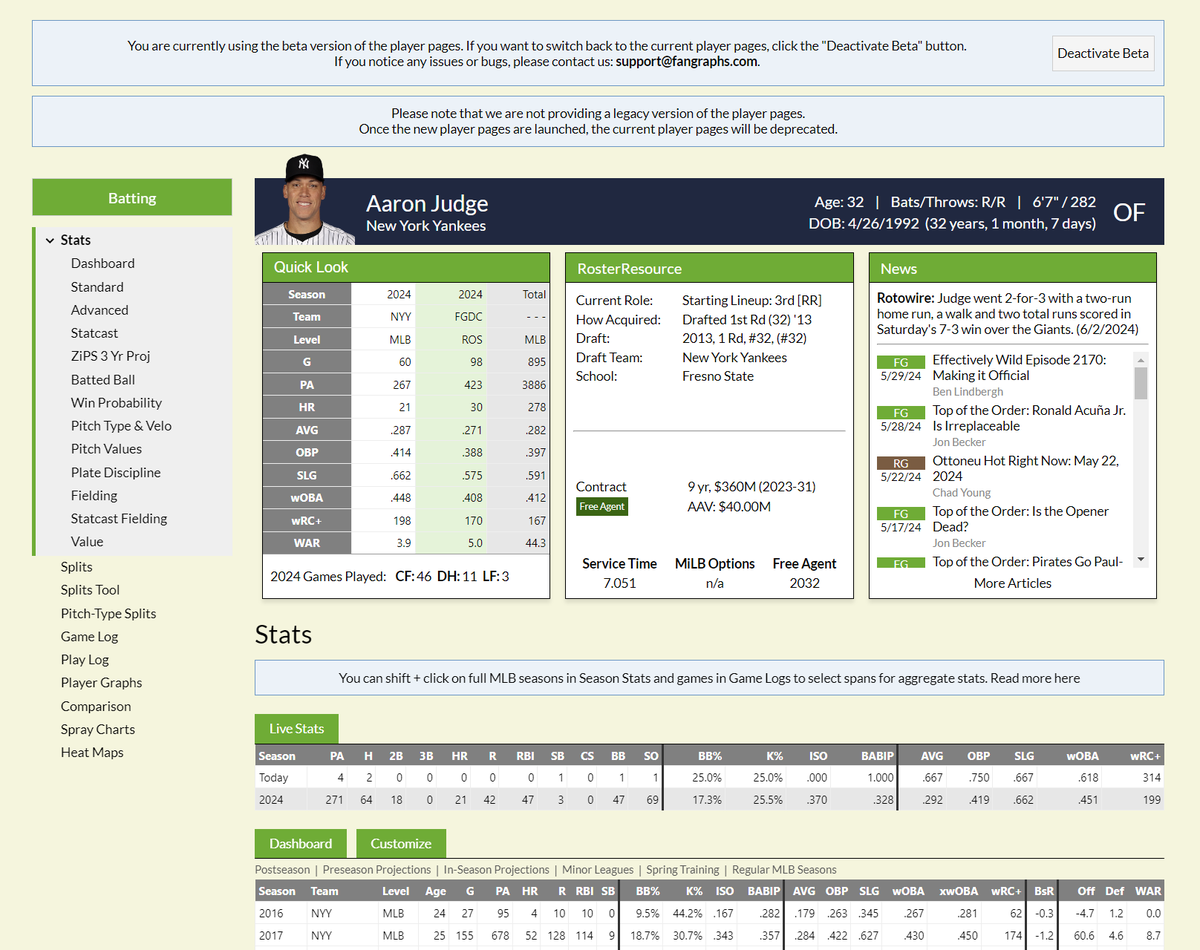Image resolution: width=1200 pixels, height=950 pixels.
Task: Open the Splits Tool page
Action: pos(90,590)
